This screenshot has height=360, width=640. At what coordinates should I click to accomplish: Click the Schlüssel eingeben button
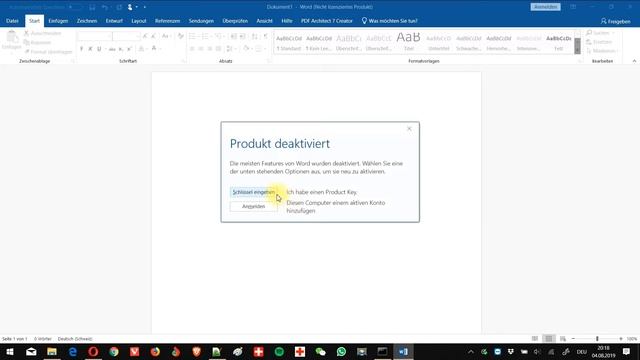[253, 192]
